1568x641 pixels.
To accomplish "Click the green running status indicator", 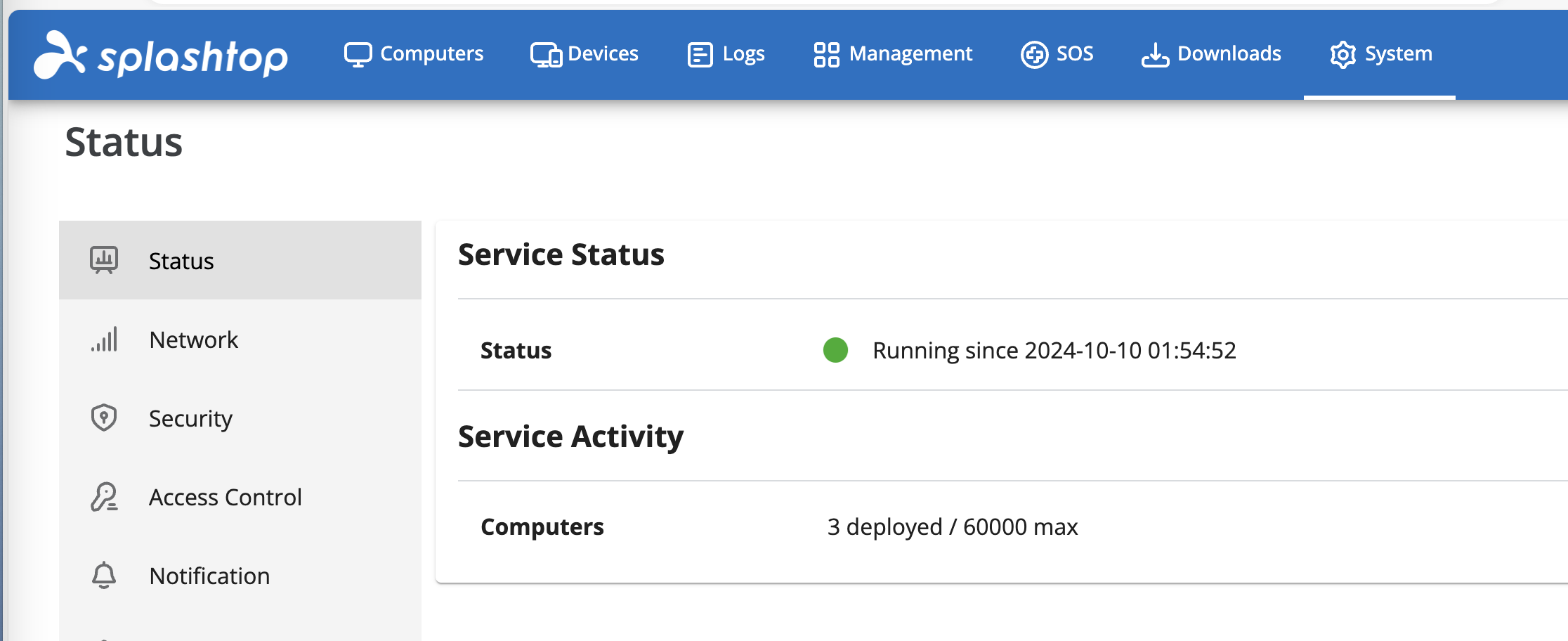I will (x=835, y=350).
